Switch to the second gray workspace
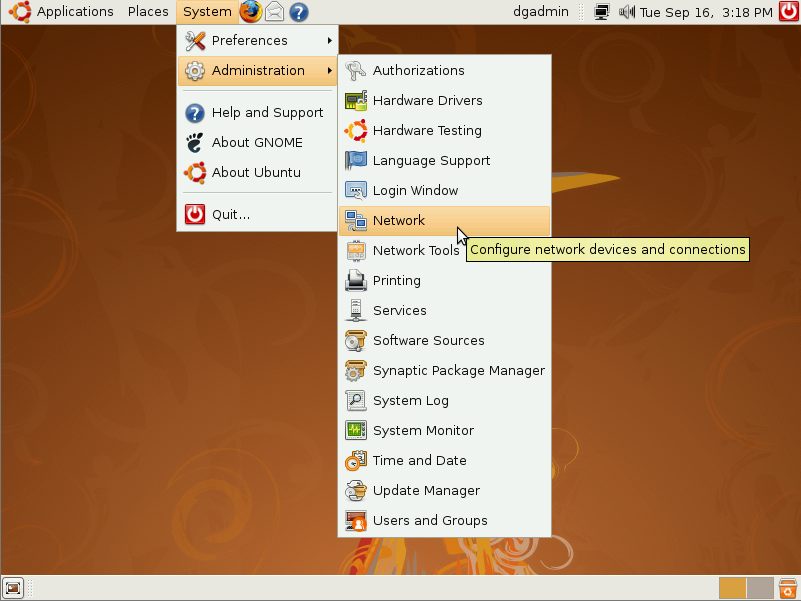 point(760,588)
